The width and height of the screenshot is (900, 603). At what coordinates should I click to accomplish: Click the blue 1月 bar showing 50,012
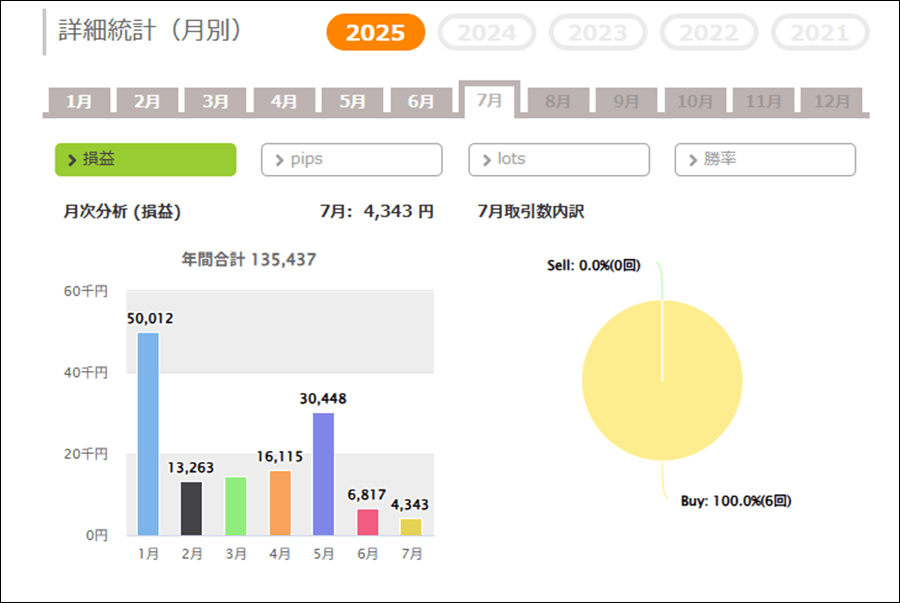click(x=148, y=434)
